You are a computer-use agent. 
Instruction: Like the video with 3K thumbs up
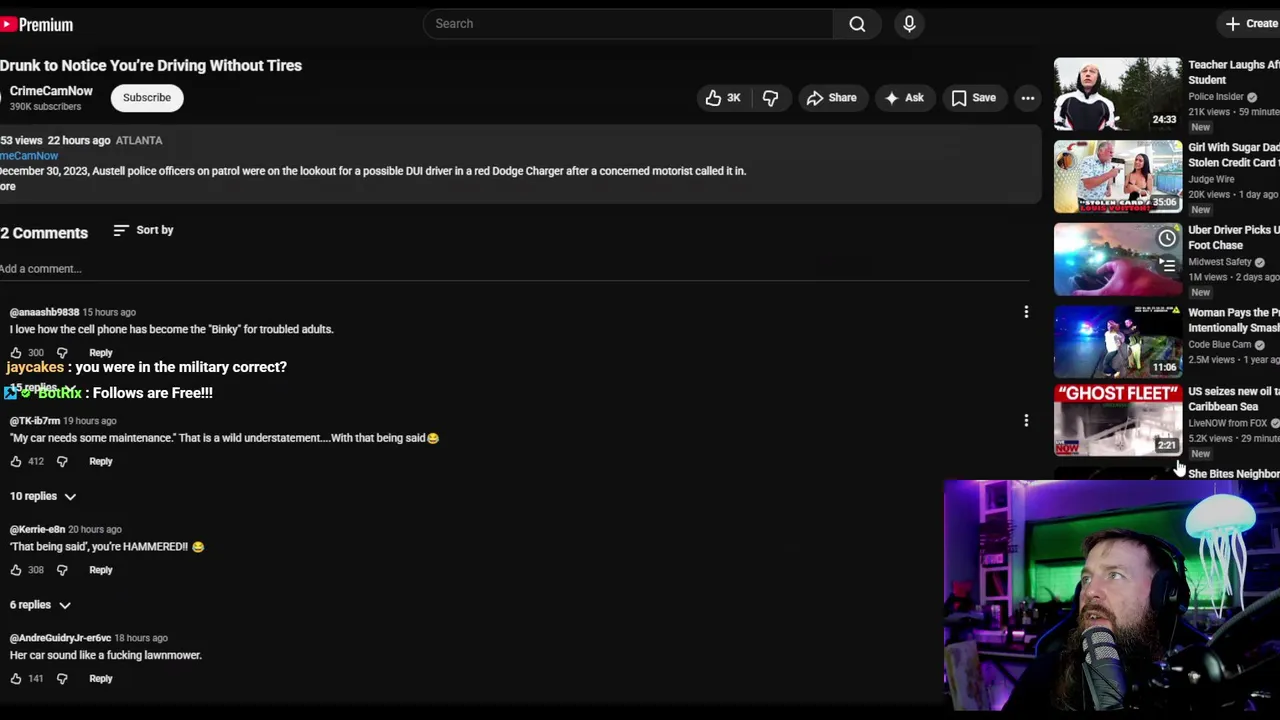click(723, 98)
